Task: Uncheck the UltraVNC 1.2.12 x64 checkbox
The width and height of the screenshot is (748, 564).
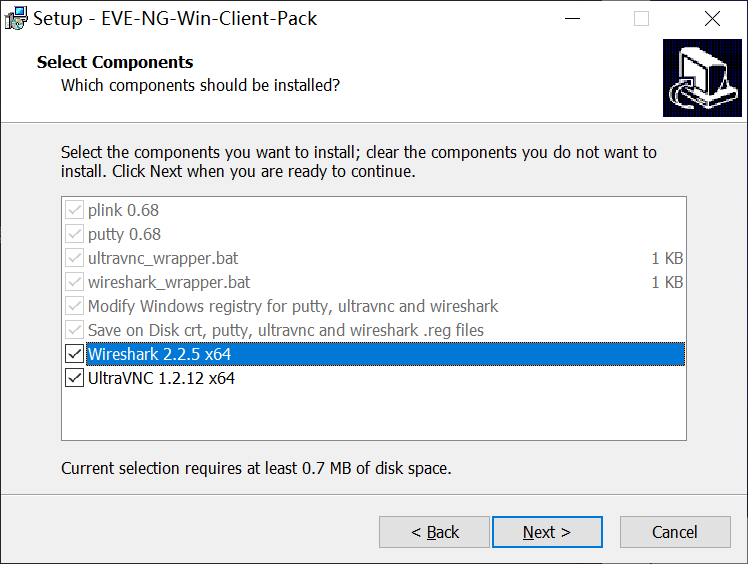Action: tap(74, 378)
